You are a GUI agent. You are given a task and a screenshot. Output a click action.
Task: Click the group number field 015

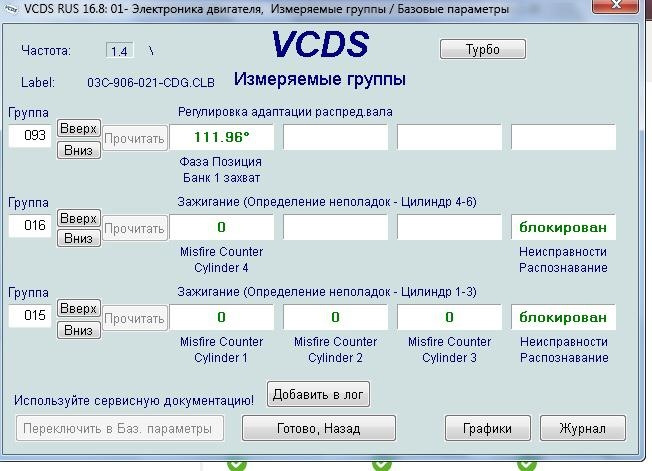pyautogui.click(x=30, y=316)
